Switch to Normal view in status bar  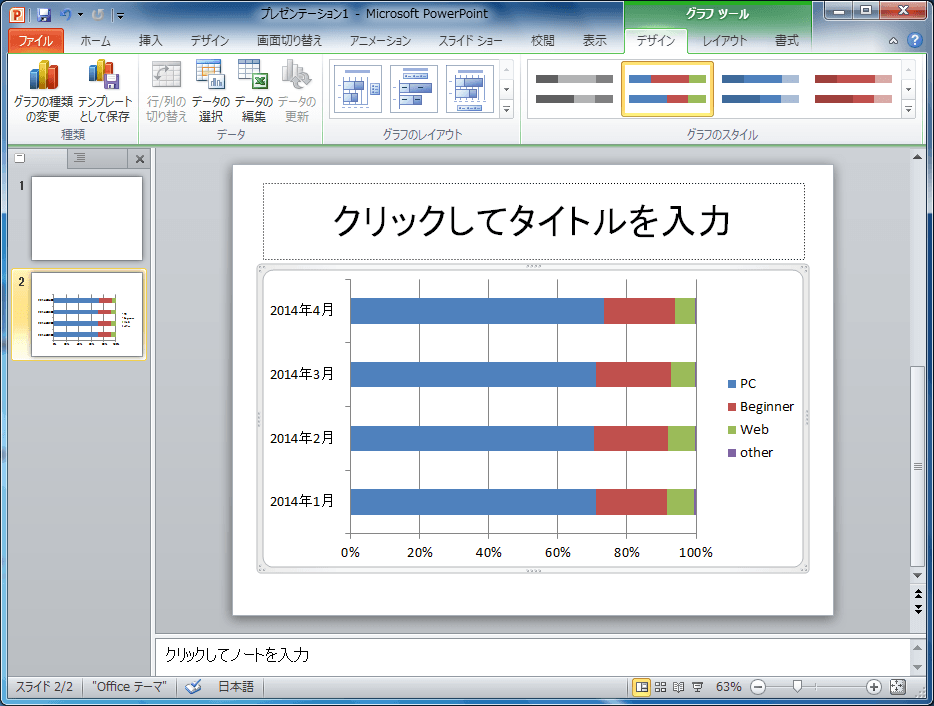coord(642,687)
